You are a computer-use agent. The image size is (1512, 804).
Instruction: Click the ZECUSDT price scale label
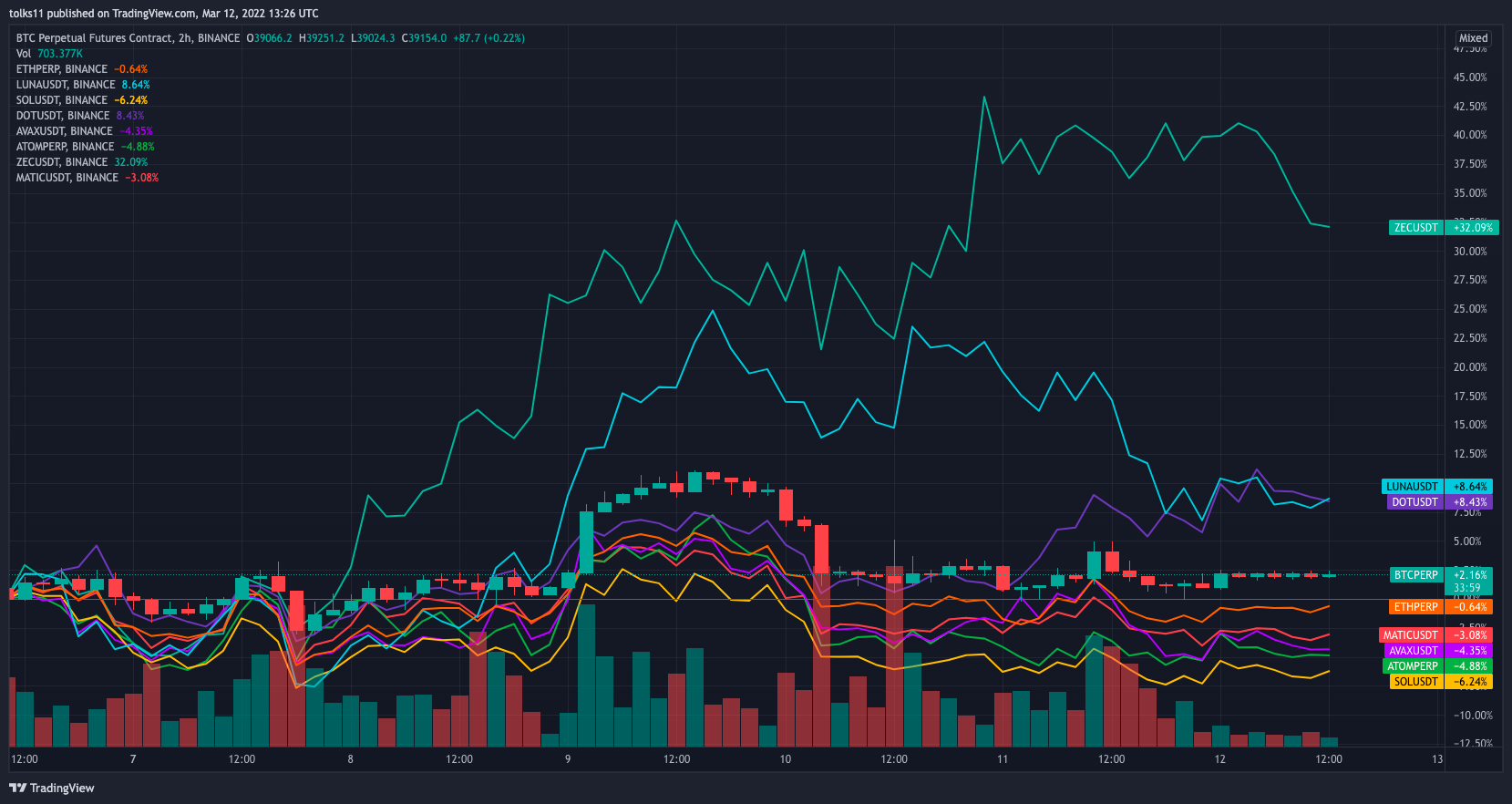click(1415, 228)
